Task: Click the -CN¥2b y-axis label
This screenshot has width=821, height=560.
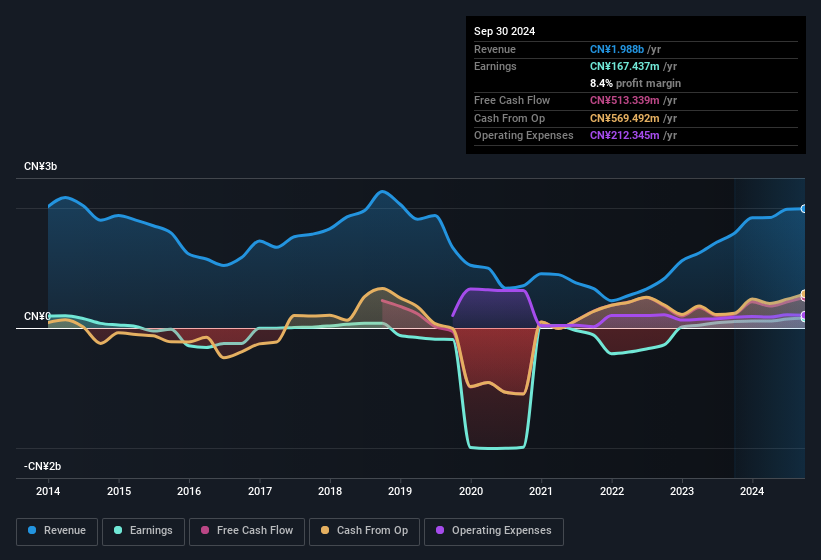Action: point(42,466)
